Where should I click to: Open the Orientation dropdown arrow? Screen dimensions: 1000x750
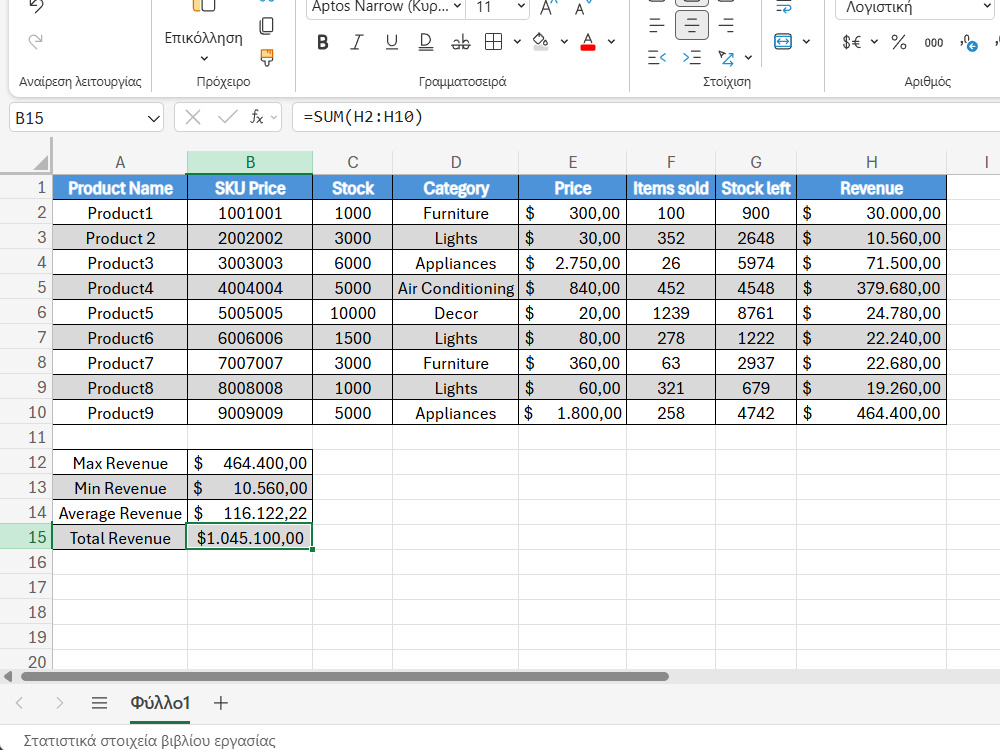tap(749, 58)
